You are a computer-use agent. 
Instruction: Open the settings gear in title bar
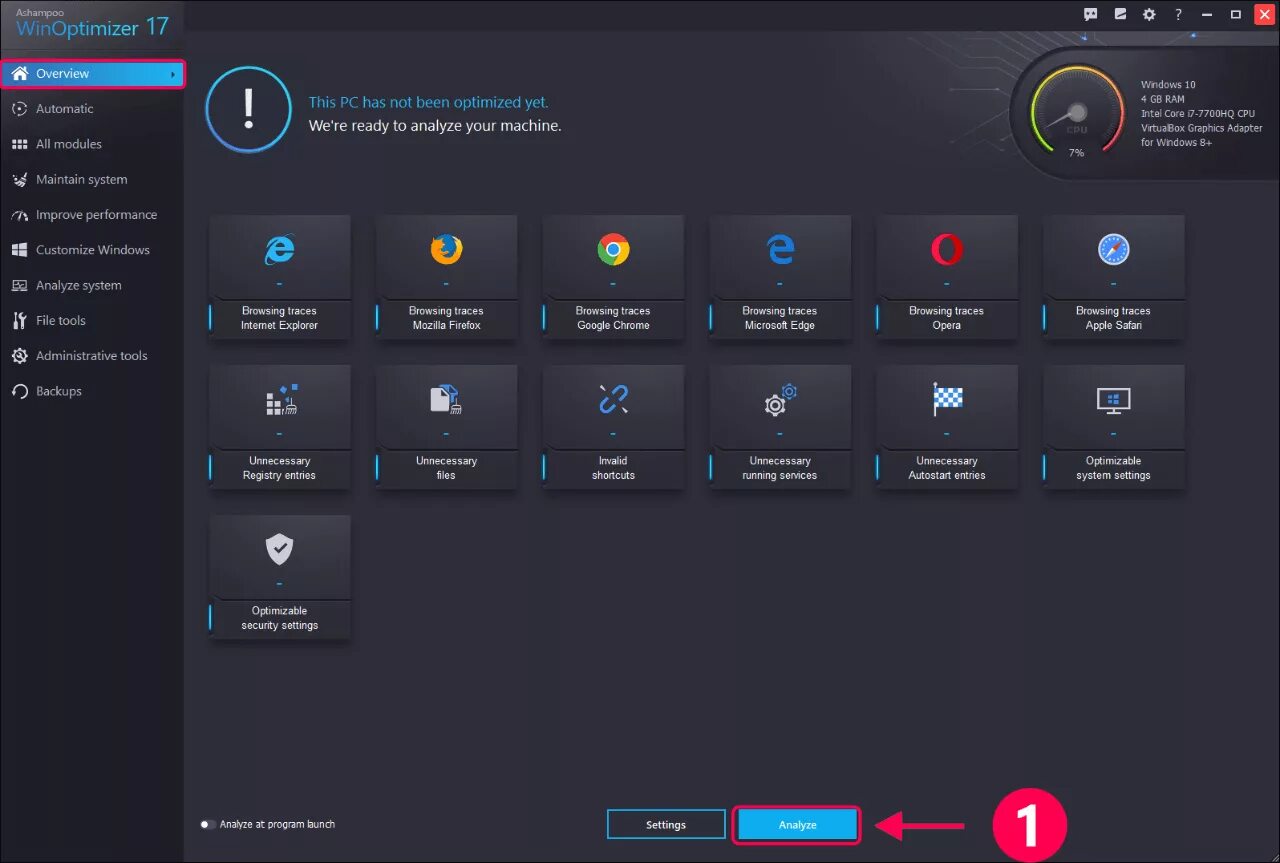tap(1149, 14)
